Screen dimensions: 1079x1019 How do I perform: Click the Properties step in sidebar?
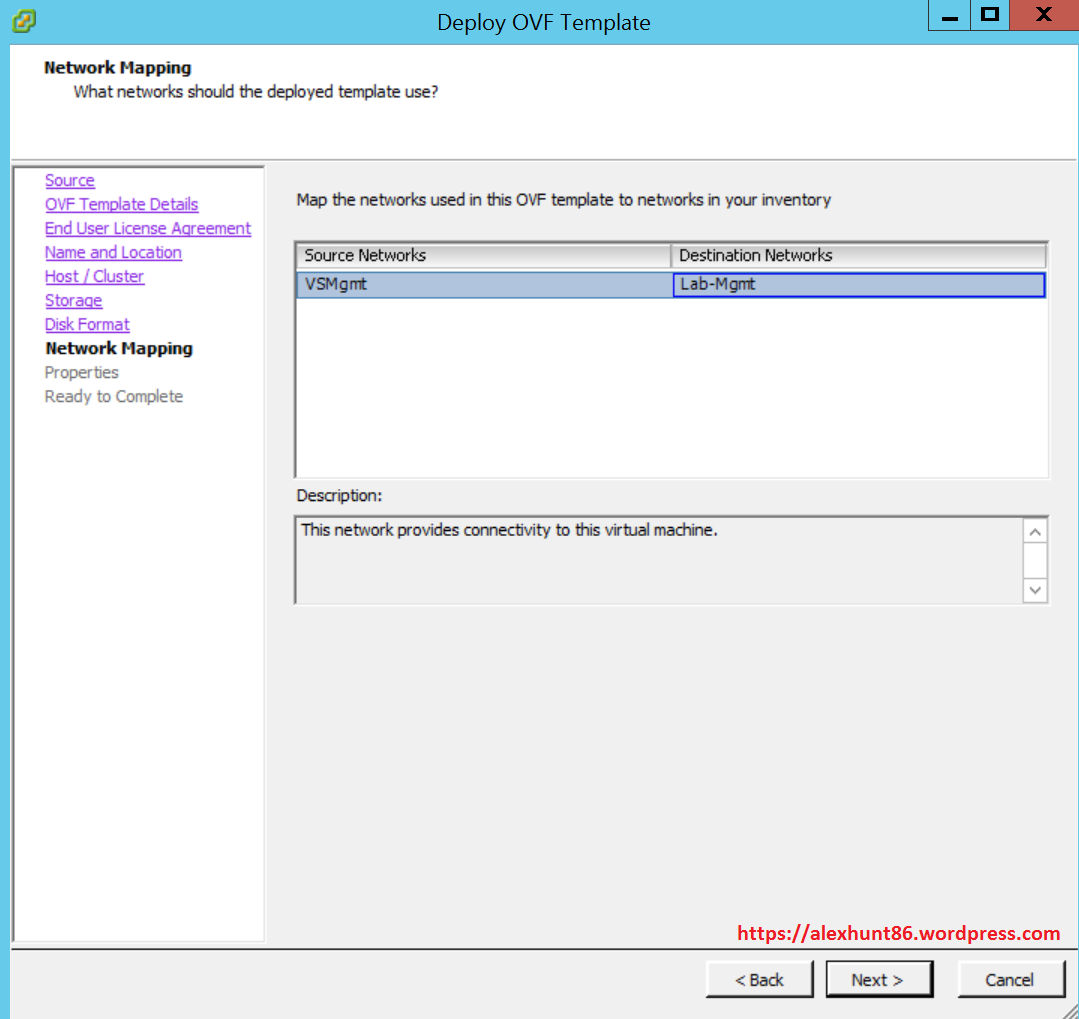(x=82, y=373)
